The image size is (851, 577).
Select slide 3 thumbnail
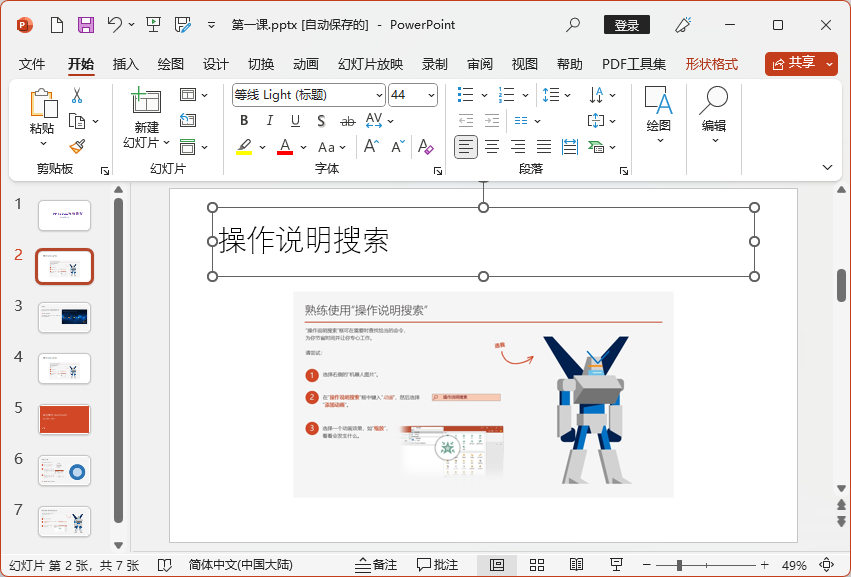(65, 318)
